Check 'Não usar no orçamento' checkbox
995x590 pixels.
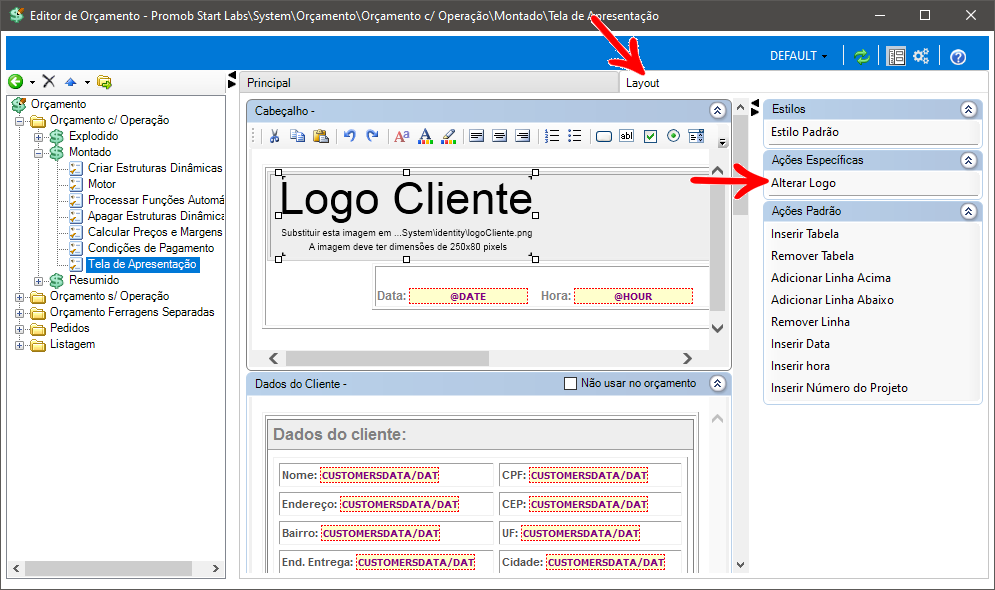point(570,383)
